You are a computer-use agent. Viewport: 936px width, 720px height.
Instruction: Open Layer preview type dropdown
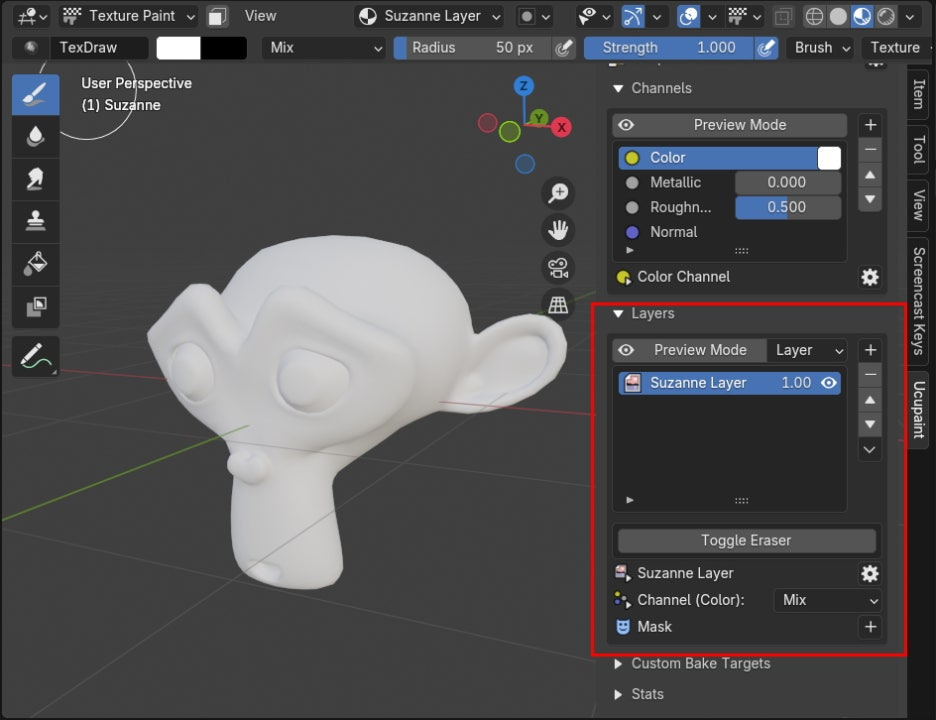pyautogui.click(x=808, y=350)
